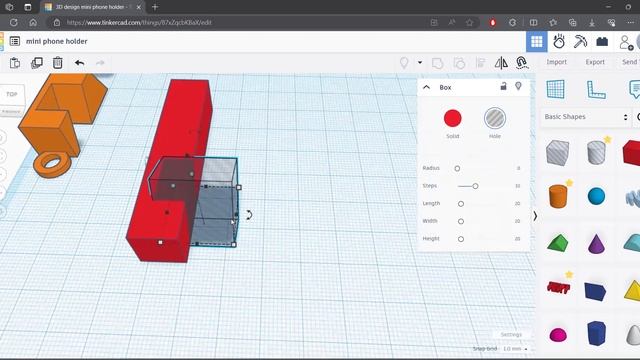Click the Send To button
640x360 pixels.
point(631,62)
